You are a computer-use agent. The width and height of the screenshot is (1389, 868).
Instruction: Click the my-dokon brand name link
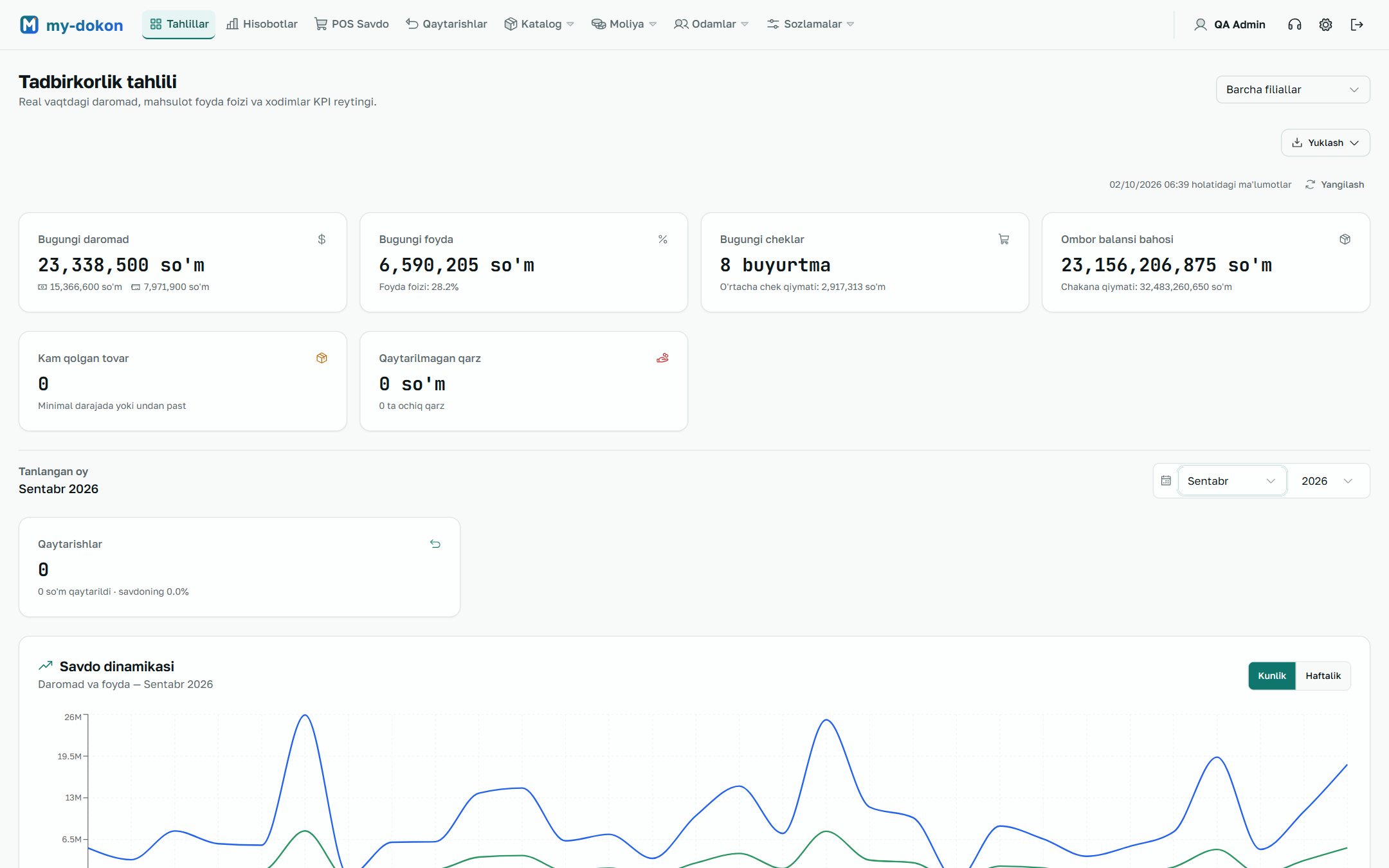pos(84,25)
